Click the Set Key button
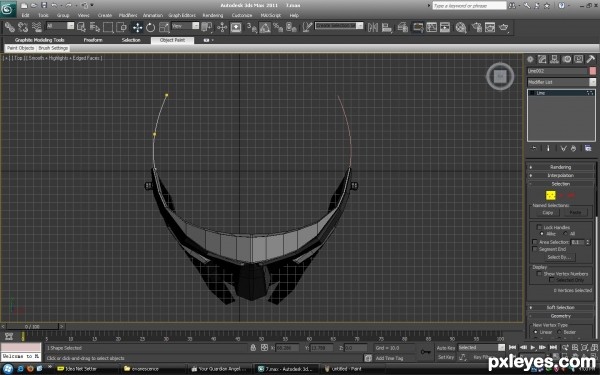The image size is (600, 375). point(446,357)
